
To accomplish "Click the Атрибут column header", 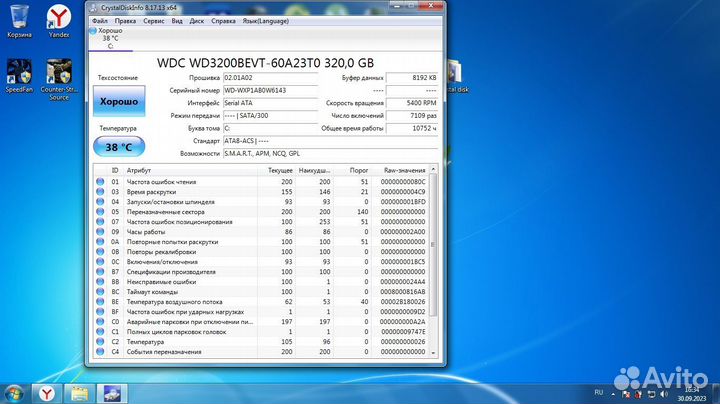I will coord(190,170).
